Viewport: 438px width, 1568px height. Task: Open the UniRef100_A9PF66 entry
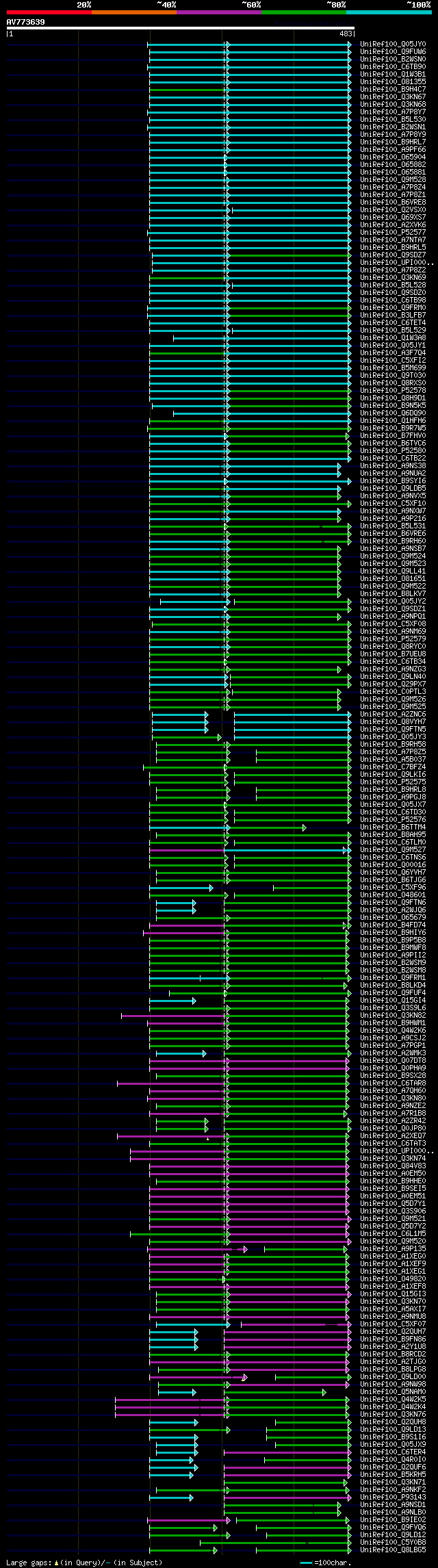(x=393, y=150)
